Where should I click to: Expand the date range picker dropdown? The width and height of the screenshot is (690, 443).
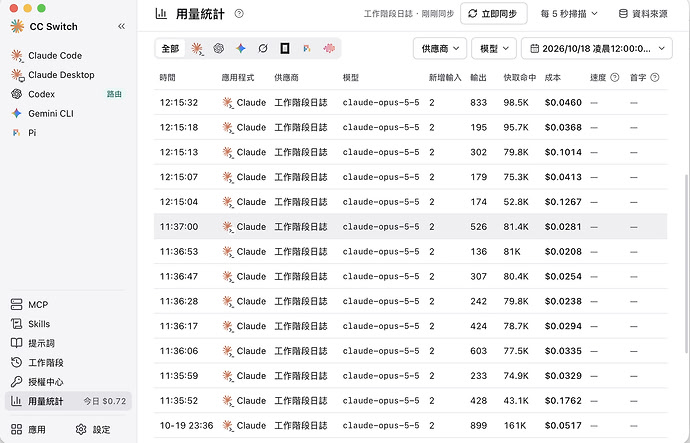point(597,48)
